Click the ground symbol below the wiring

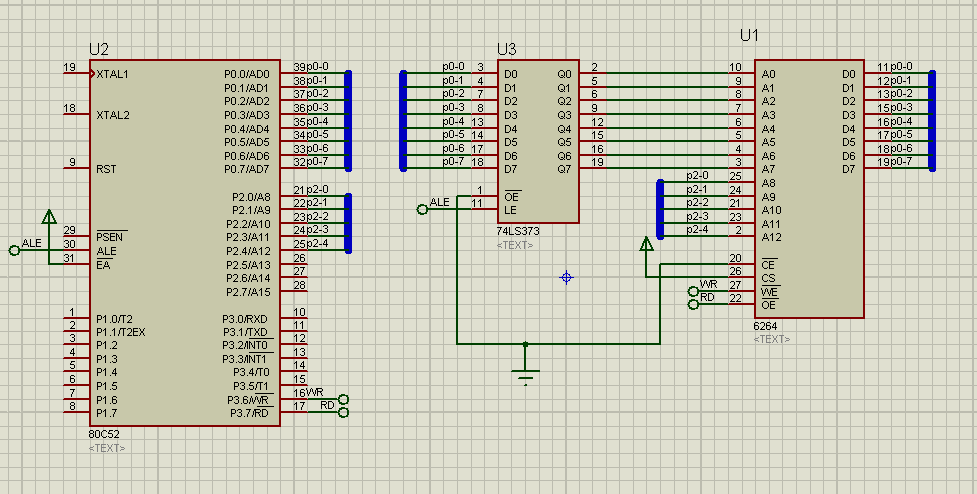pos(525,374)
